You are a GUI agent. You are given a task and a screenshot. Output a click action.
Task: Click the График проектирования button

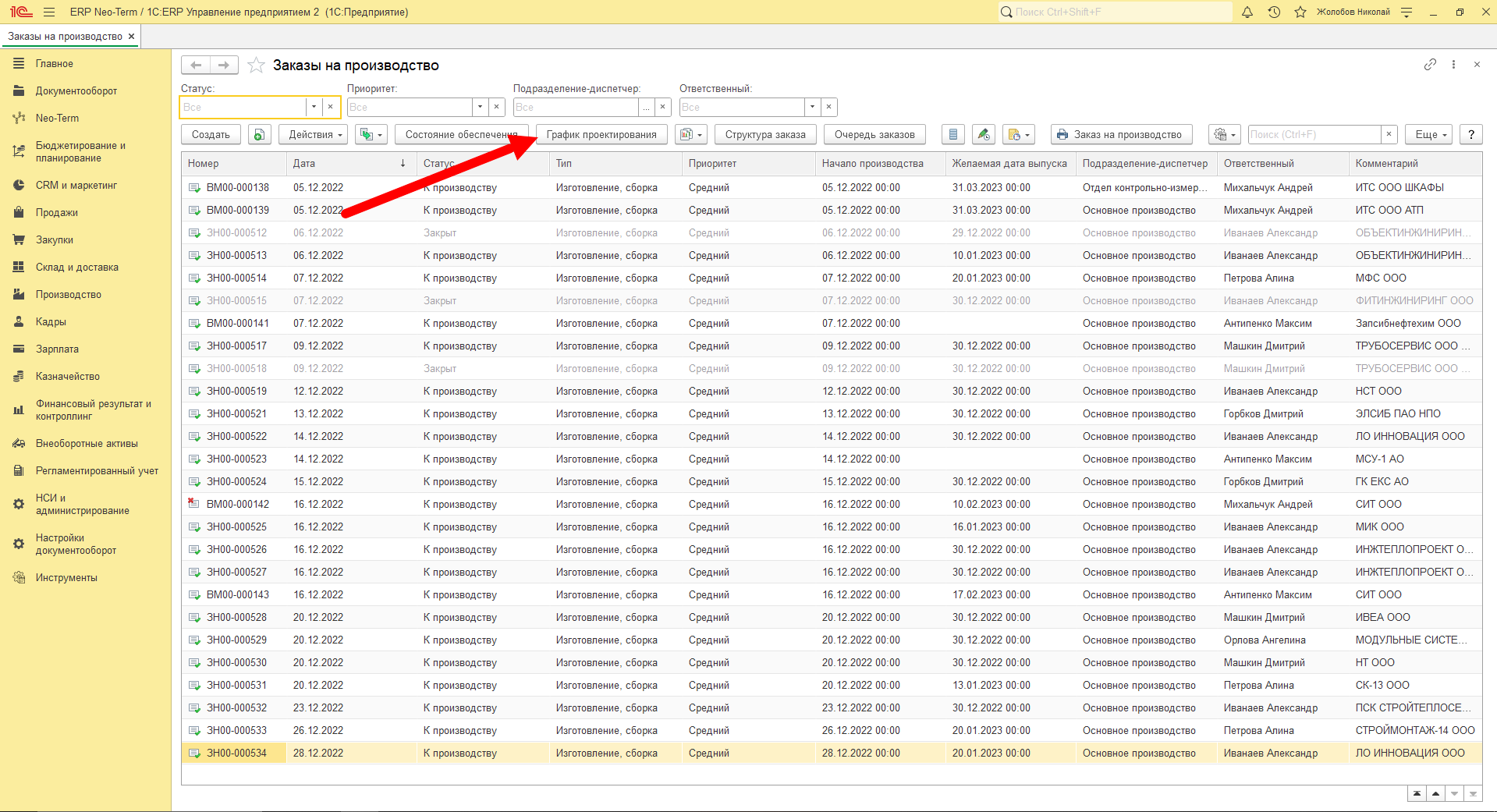tap(601, 135)
